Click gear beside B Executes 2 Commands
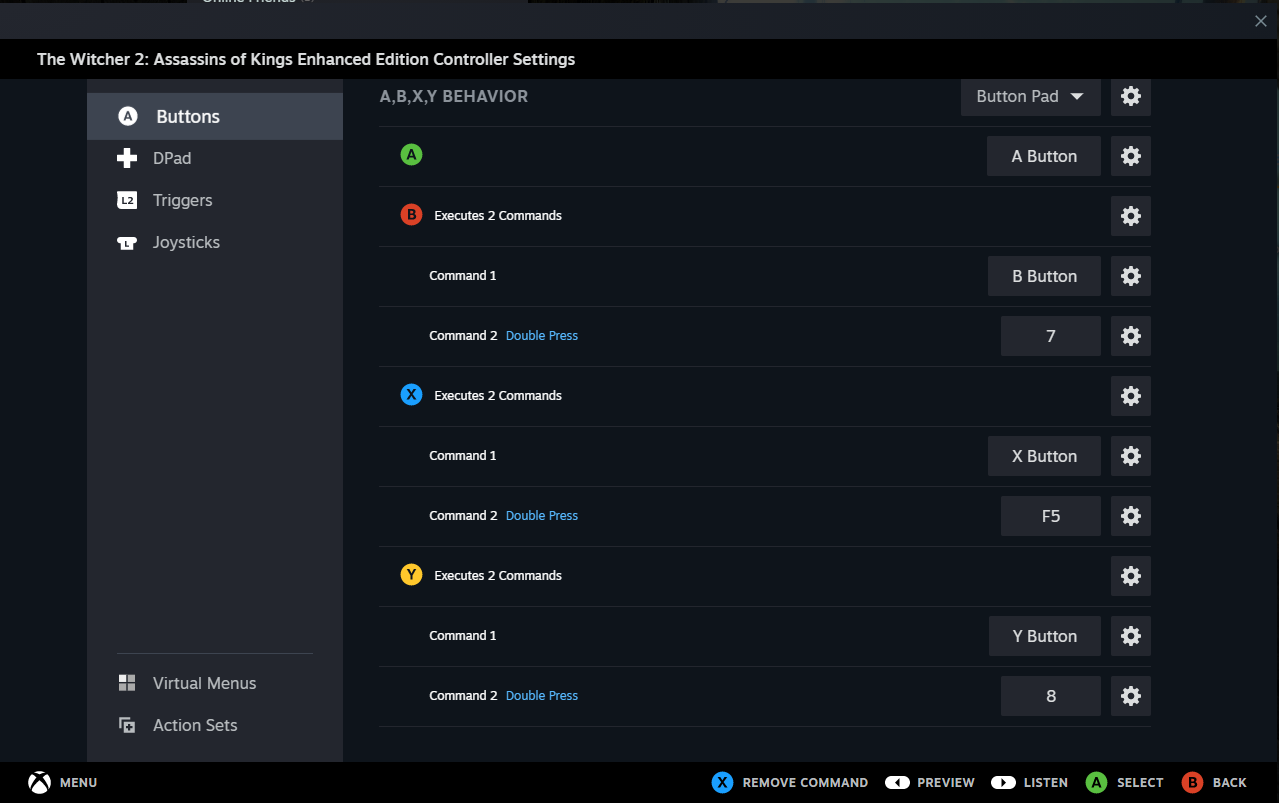This screenshot has height=803, width=1279. click(x=1131, y=216)
